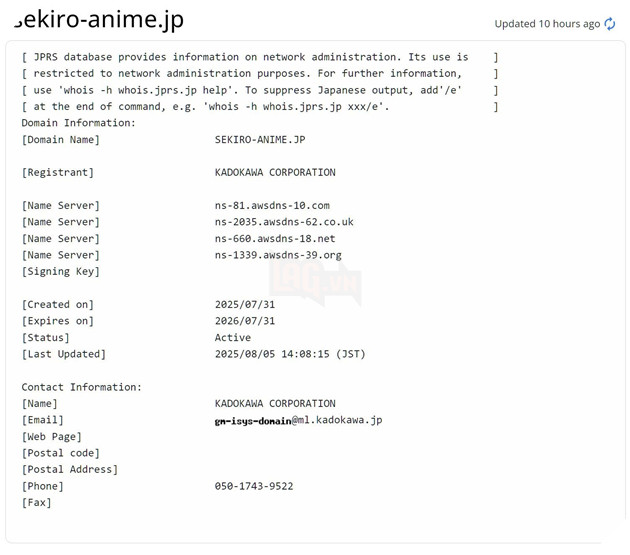Click the contact Name value KADOKAWA CORPORATION
This screenshot has width=630, height=555.
point(275,404)
